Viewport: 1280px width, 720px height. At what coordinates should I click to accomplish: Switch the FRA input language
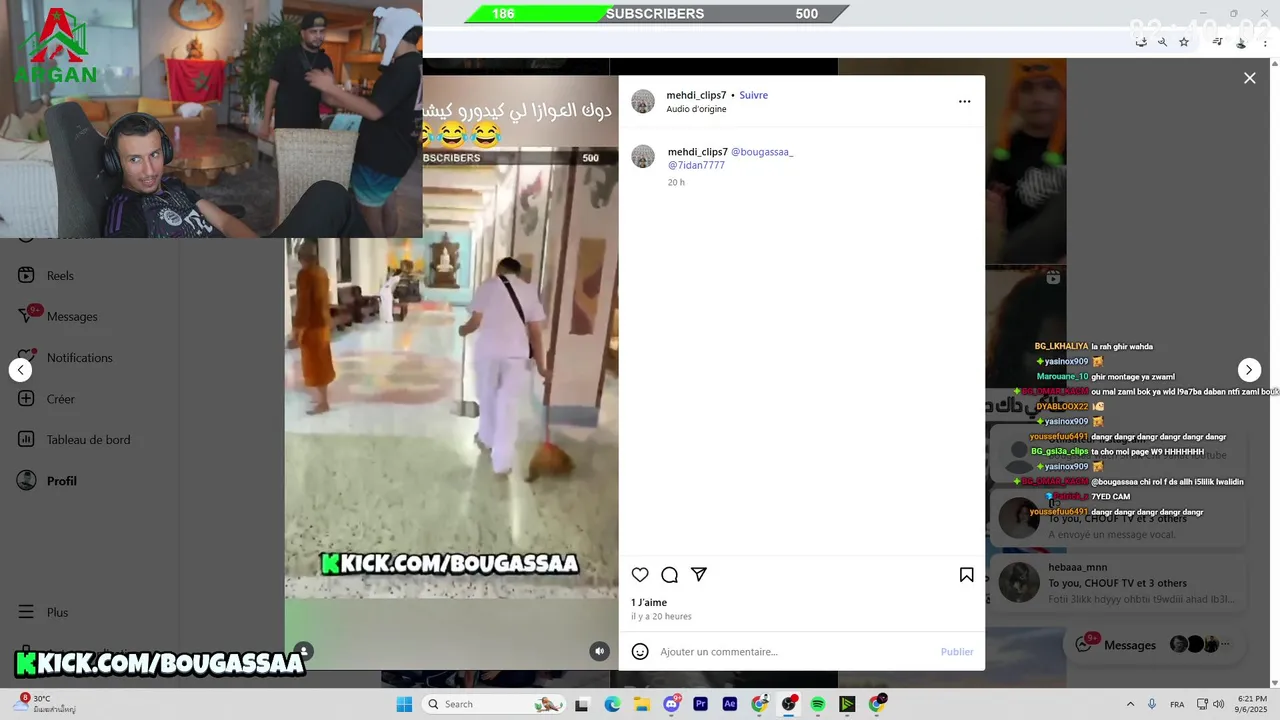click(x=1177, y=704)
